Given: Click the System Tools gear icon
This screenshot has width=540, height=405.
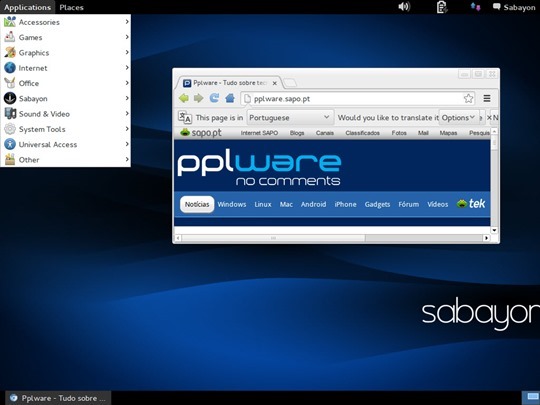Looking at the screenshot, I should (x=10, y=129).
